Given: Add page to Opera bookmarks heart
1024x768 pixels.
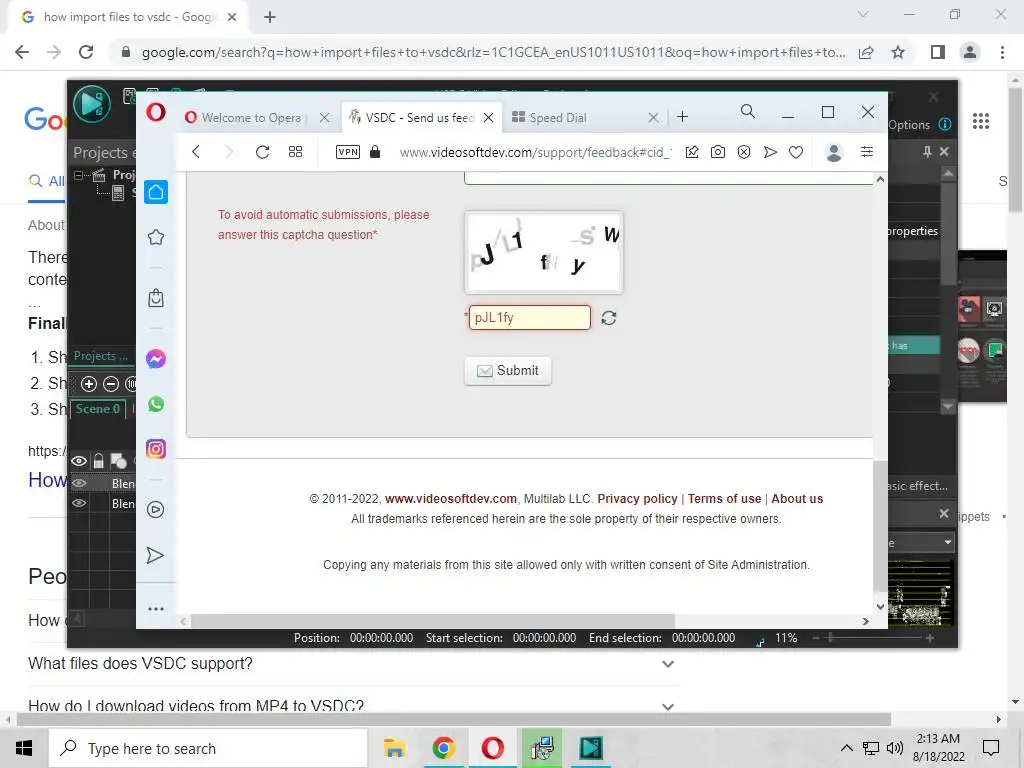Looking at the screenshot, I should pos(795,152).
